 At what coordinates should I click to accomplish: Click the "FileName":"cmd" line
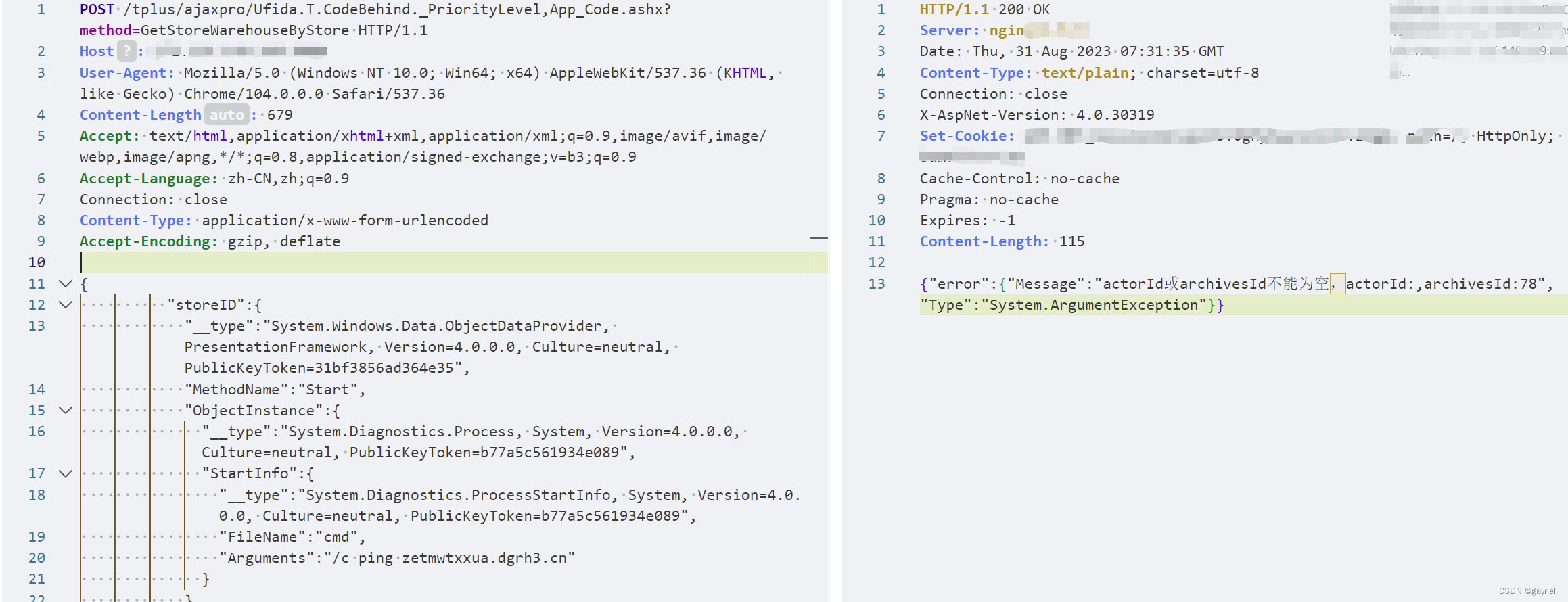pos(292,537)
